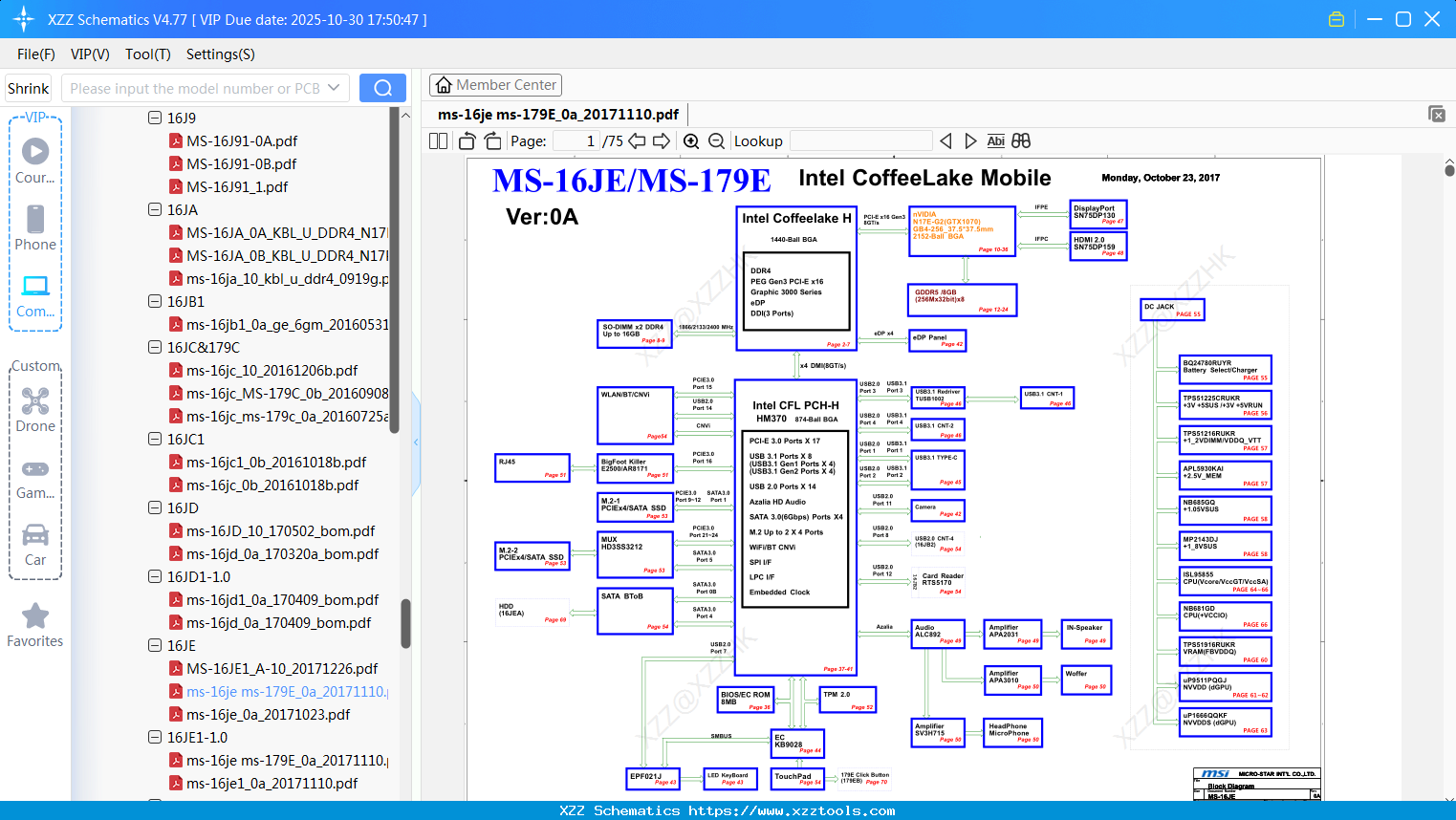Open the Phone category in sidebar

(x=35, y=227)
